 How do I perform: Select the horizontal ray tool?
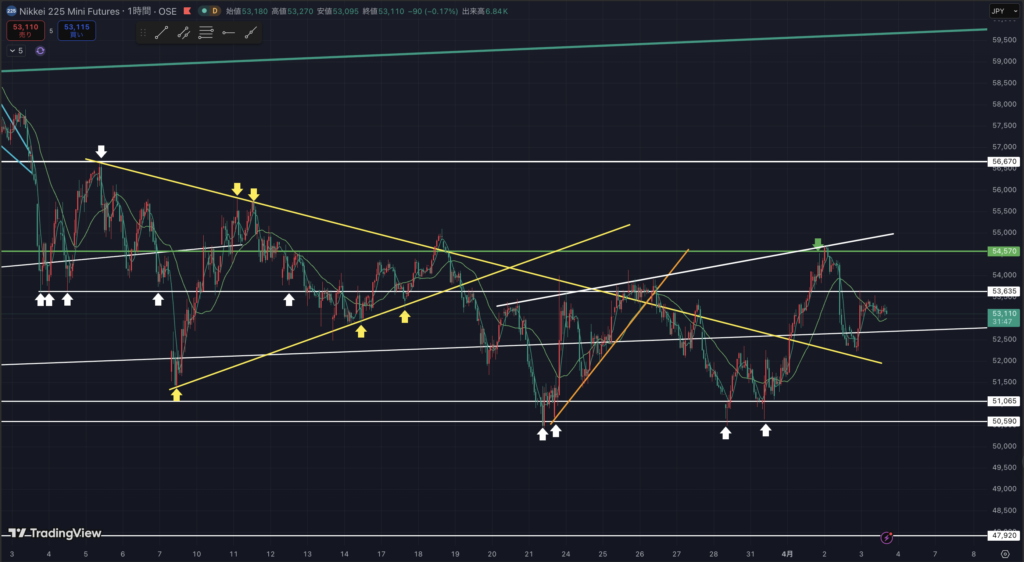tap(228, 32)
